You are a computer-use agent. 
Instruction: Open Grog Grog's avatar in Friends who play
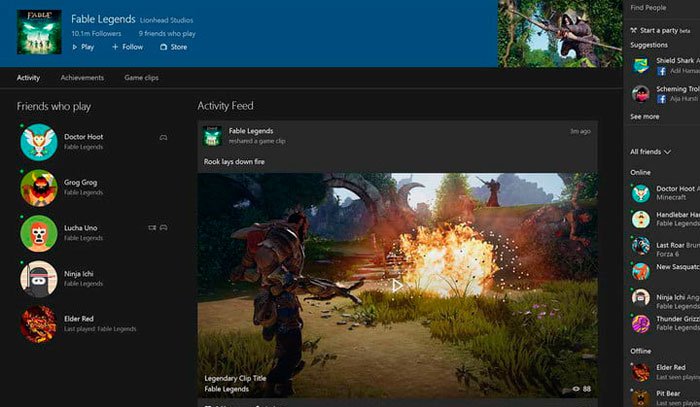[x=39, y=188]
